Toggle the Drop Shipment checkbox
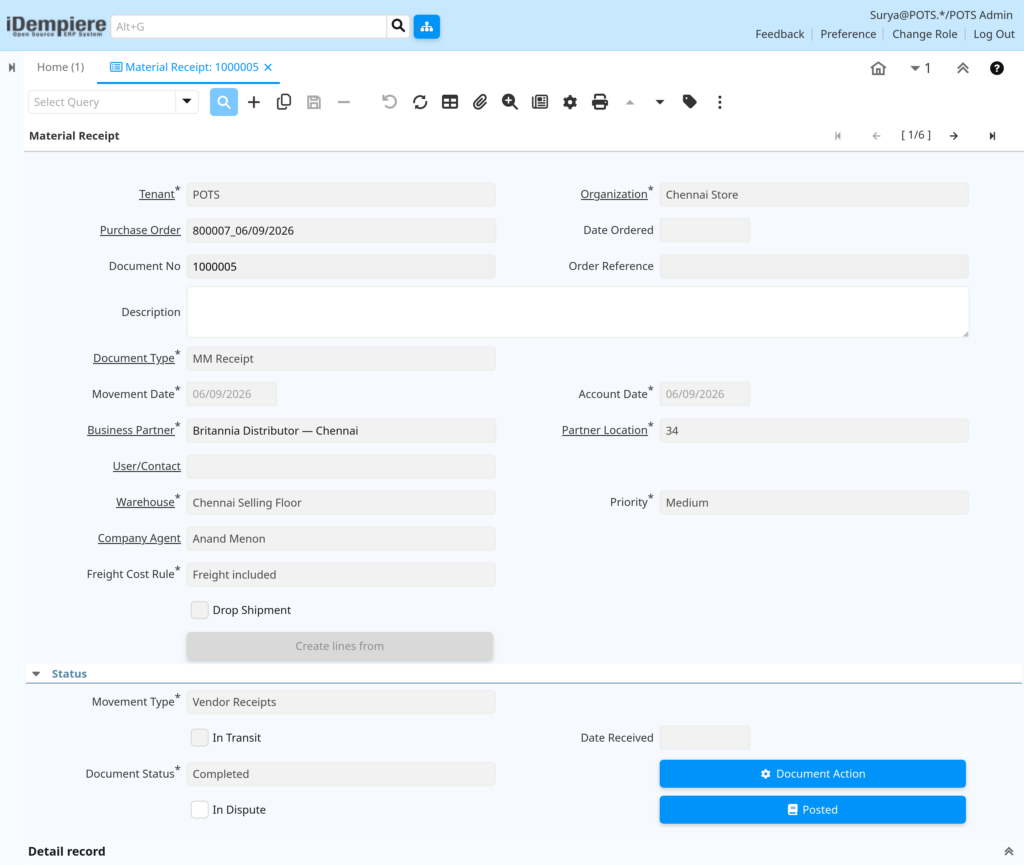 click(200, 610)
